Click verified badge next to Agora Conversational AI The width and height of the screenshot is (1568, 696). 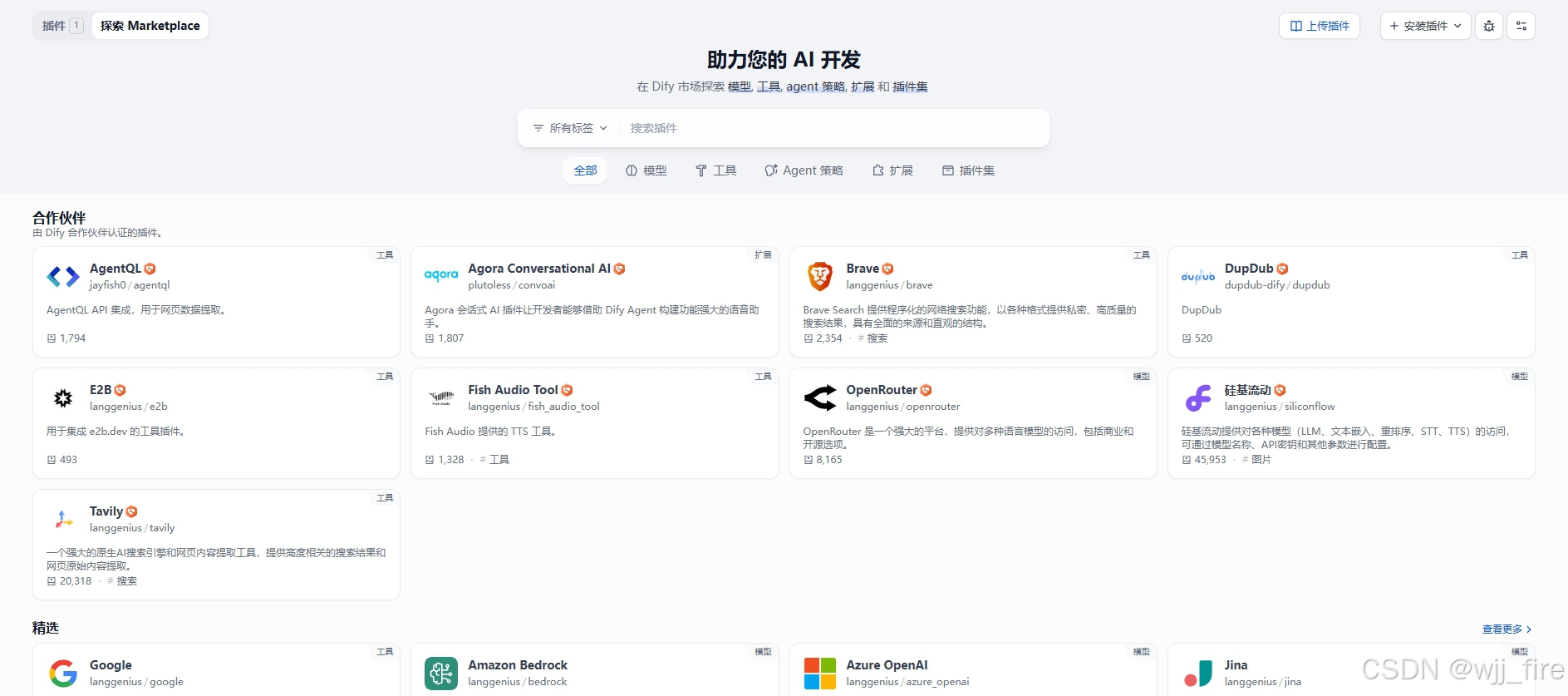point(619,269)
